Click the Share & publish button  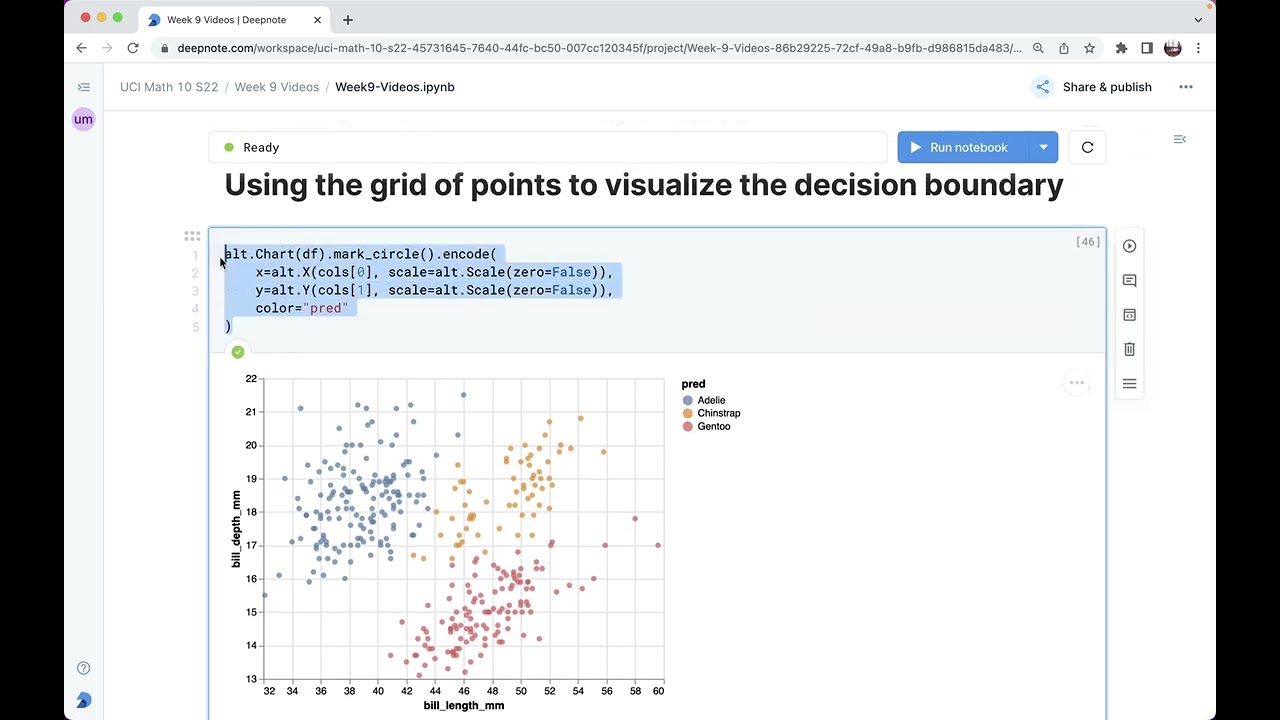point(1092,87)
